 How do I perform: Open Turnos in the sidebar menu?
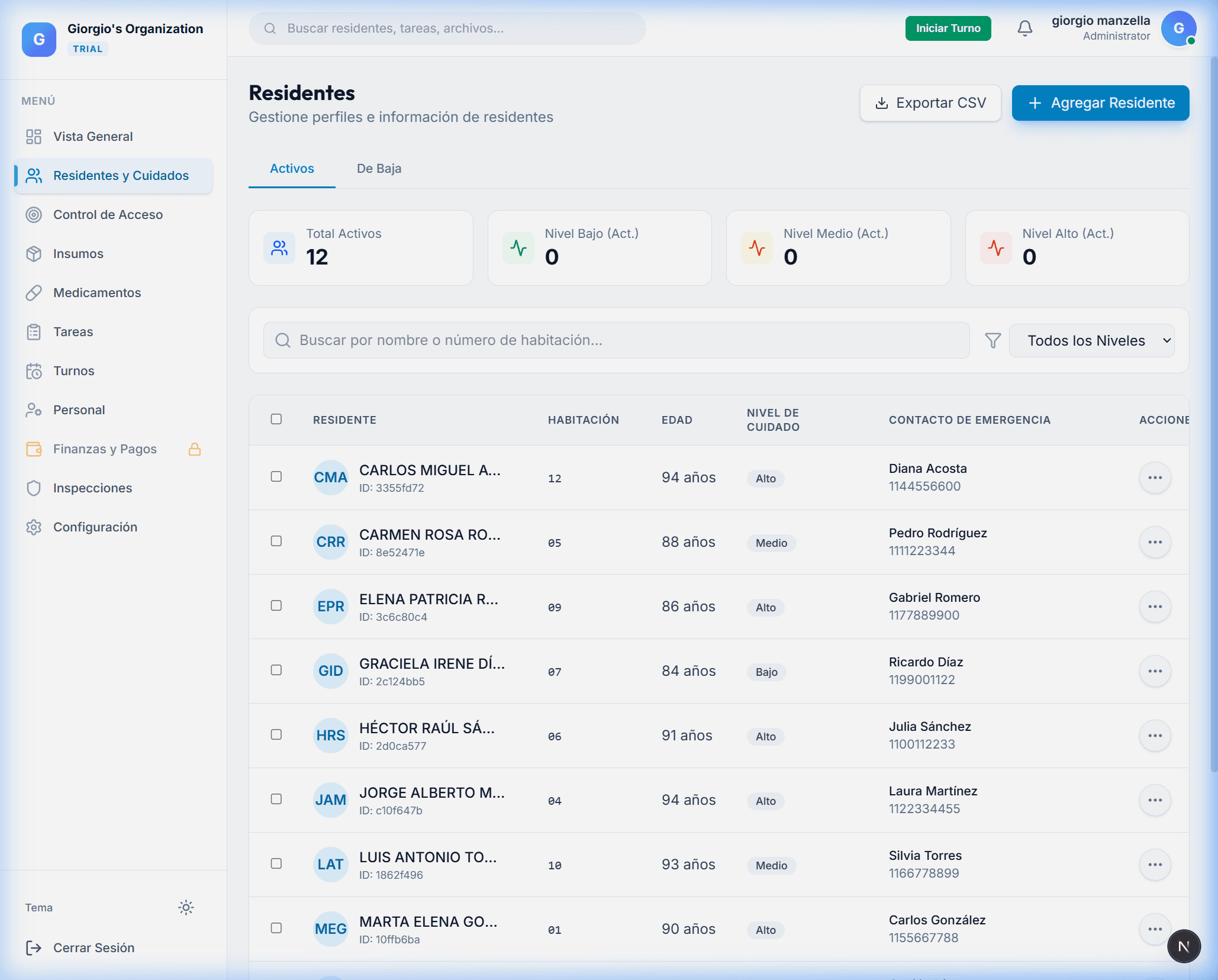(73, 370)
